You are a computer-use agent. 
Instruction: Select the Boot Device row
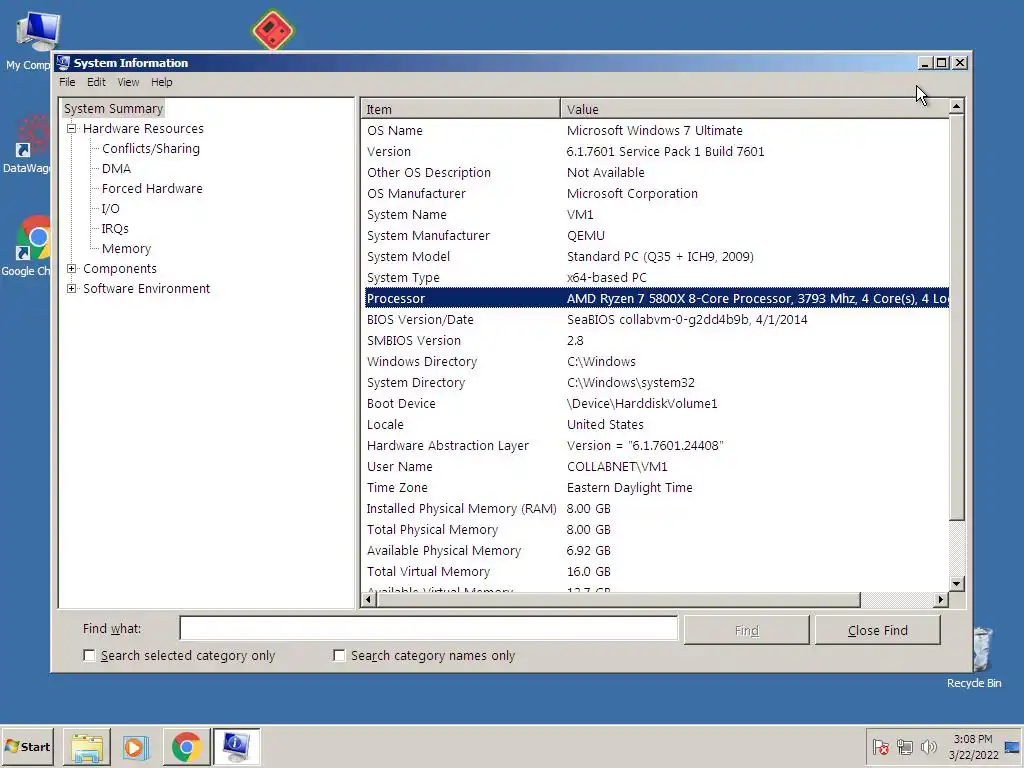656,404
